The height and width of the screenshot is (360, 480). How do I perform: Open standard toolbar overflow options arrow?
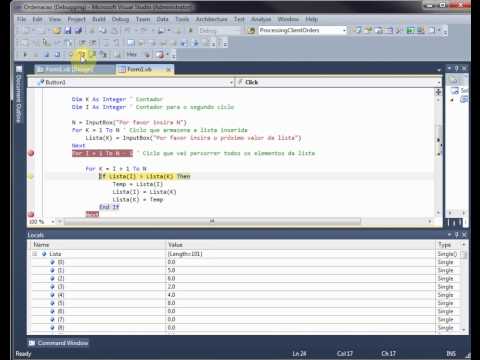click(445, 31)
